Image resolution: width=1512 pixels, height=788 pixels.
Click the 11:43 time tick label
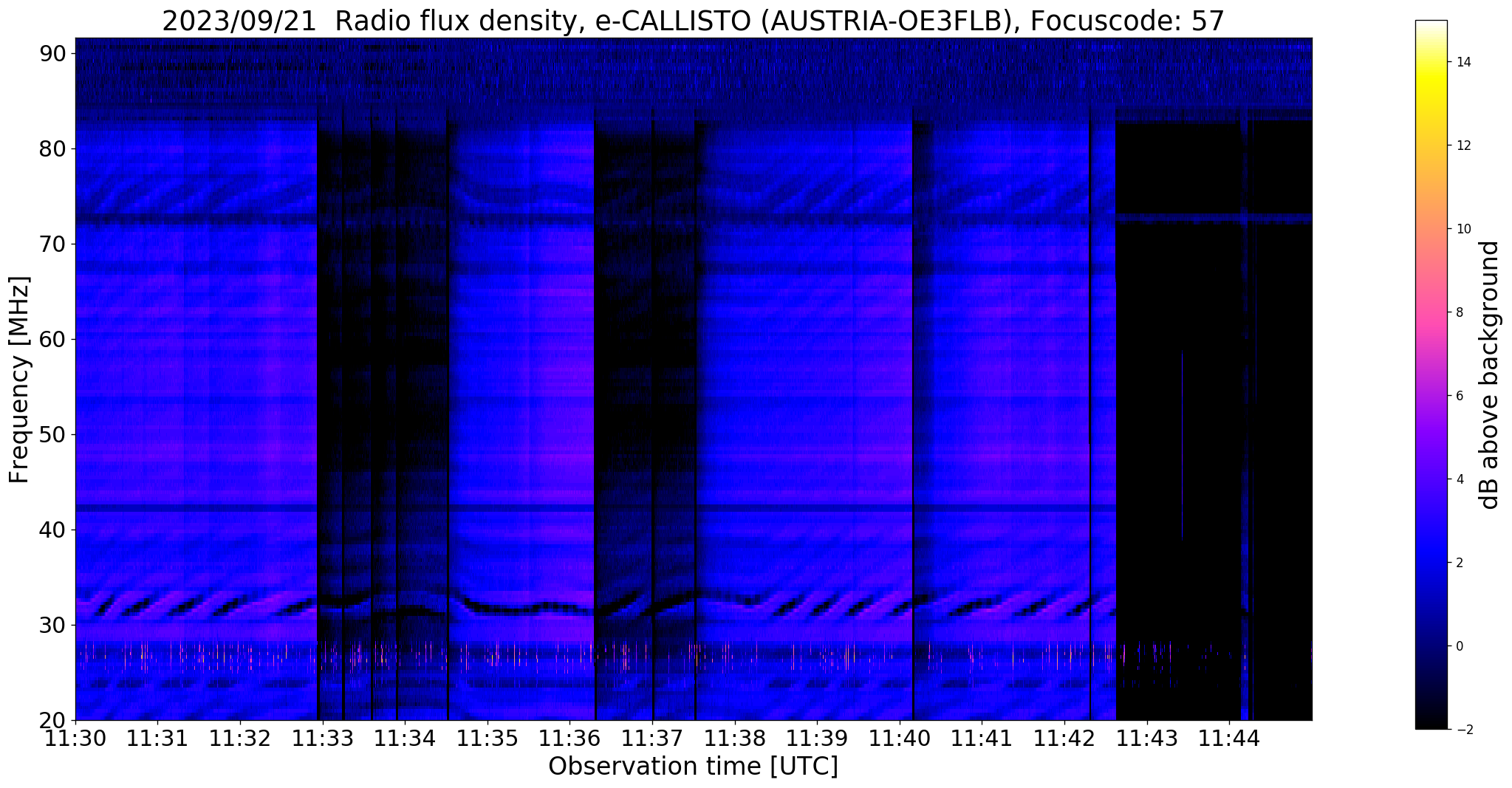pos(1147,738)
